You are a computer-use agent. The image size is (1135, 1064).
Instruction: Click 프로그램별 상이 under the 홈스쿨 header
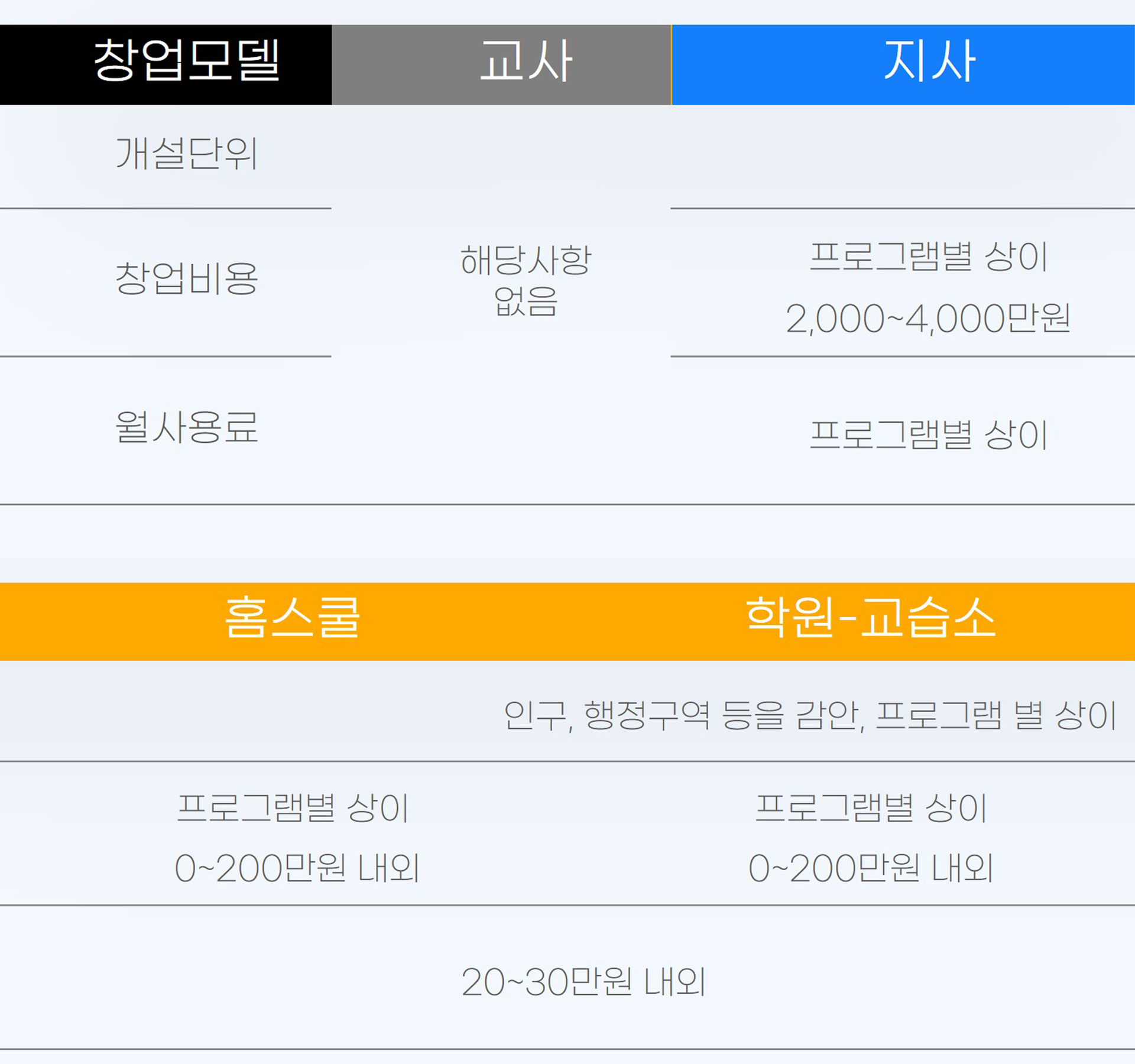click(x=293, y=808)
